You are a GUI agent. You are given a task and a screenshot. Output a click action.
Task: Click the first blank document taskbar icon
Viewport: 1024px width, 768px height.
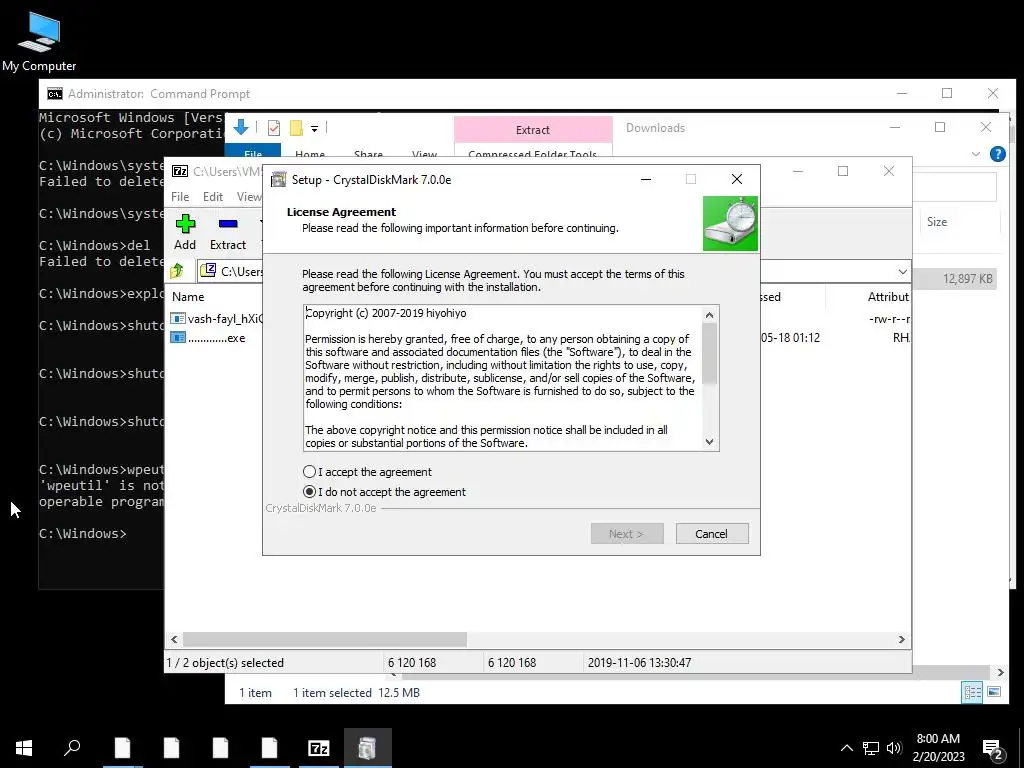pyautogui.click(x=122, y=748)
